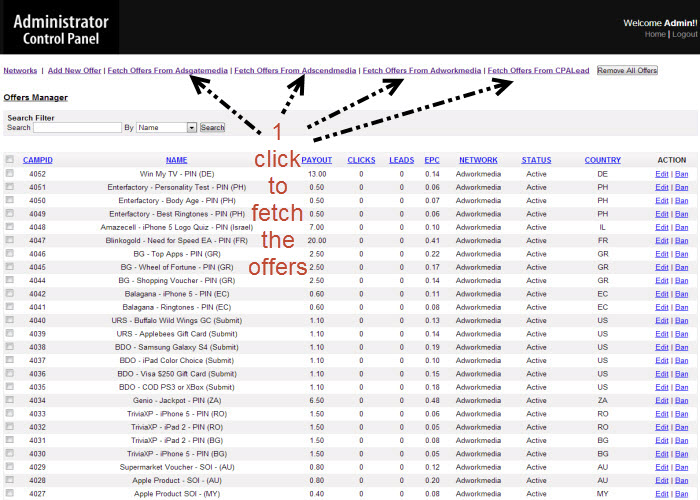Check the box for campaign 4028
The height and width of the screenshot is (500, 700).
[9, 480]
